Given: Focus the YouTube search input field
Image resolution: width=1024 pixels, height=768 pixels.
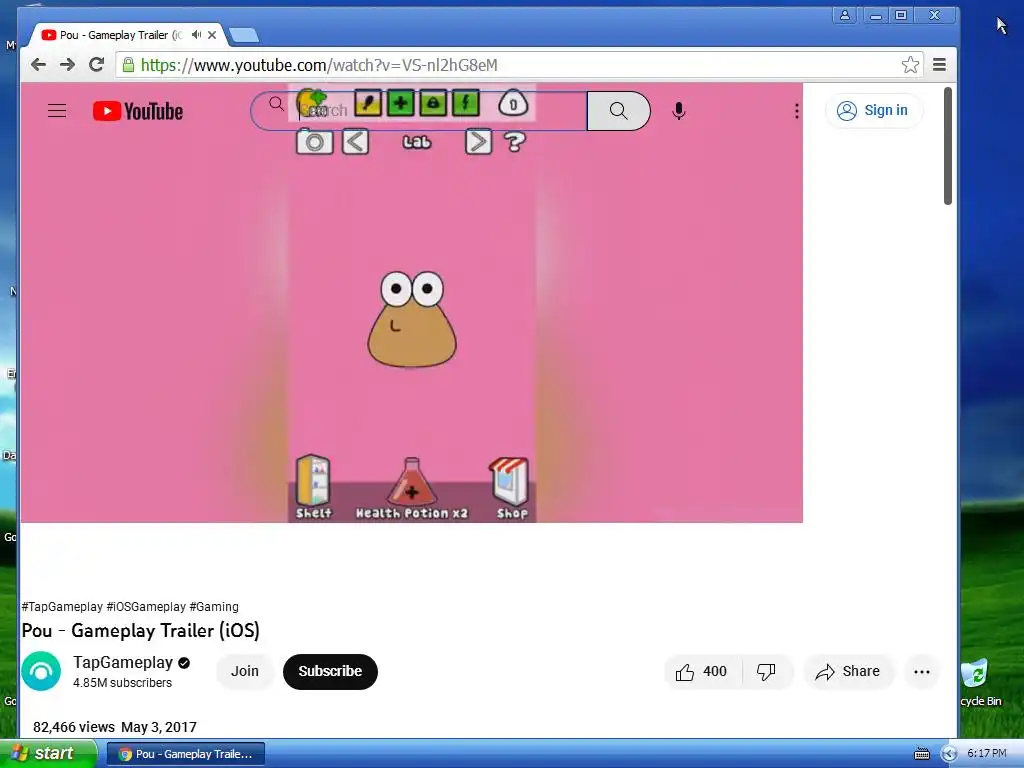Looking at the screenshot, I should [x=419, y=111].
